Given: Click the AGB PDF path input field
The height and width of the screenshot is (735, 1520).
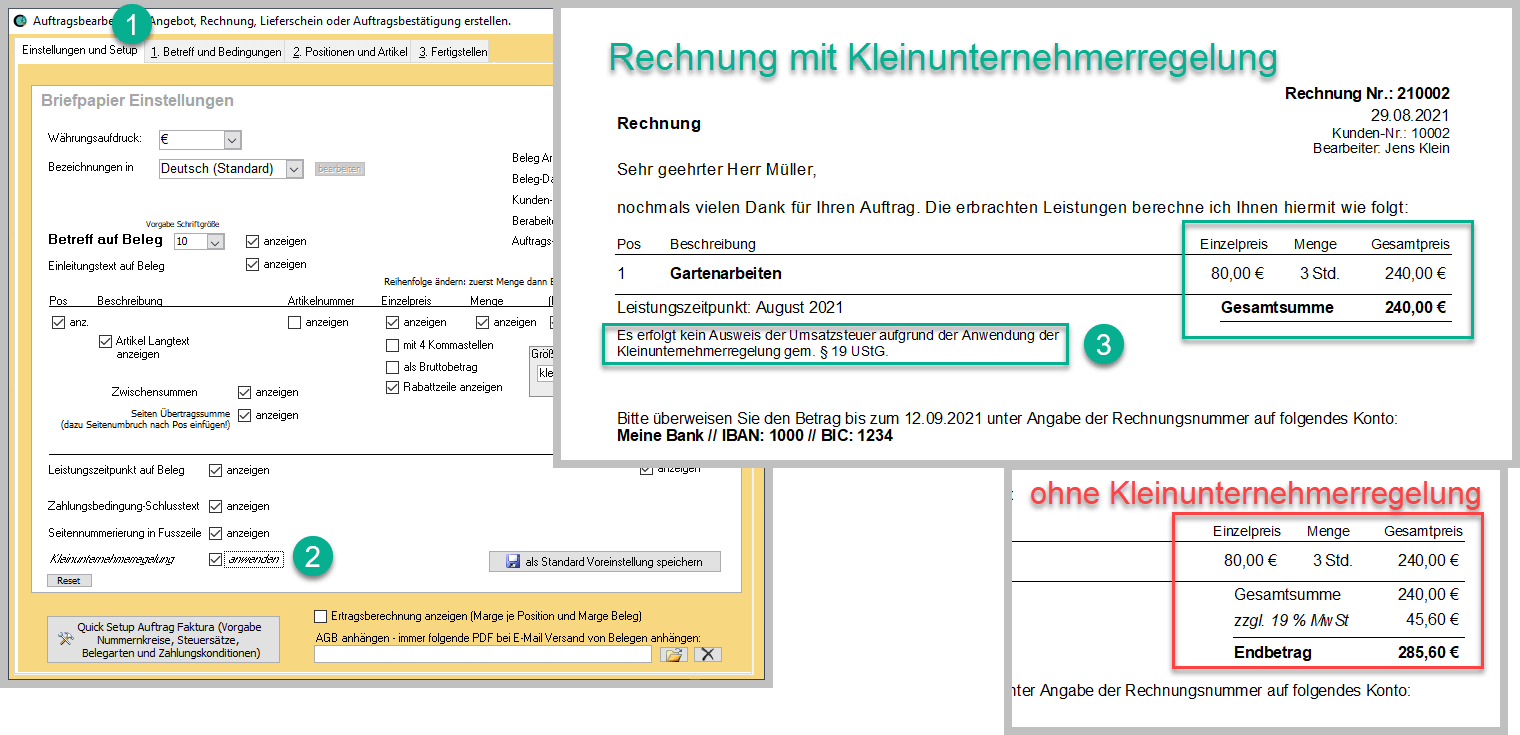Looking at the screenshot, I should point(483,655).
